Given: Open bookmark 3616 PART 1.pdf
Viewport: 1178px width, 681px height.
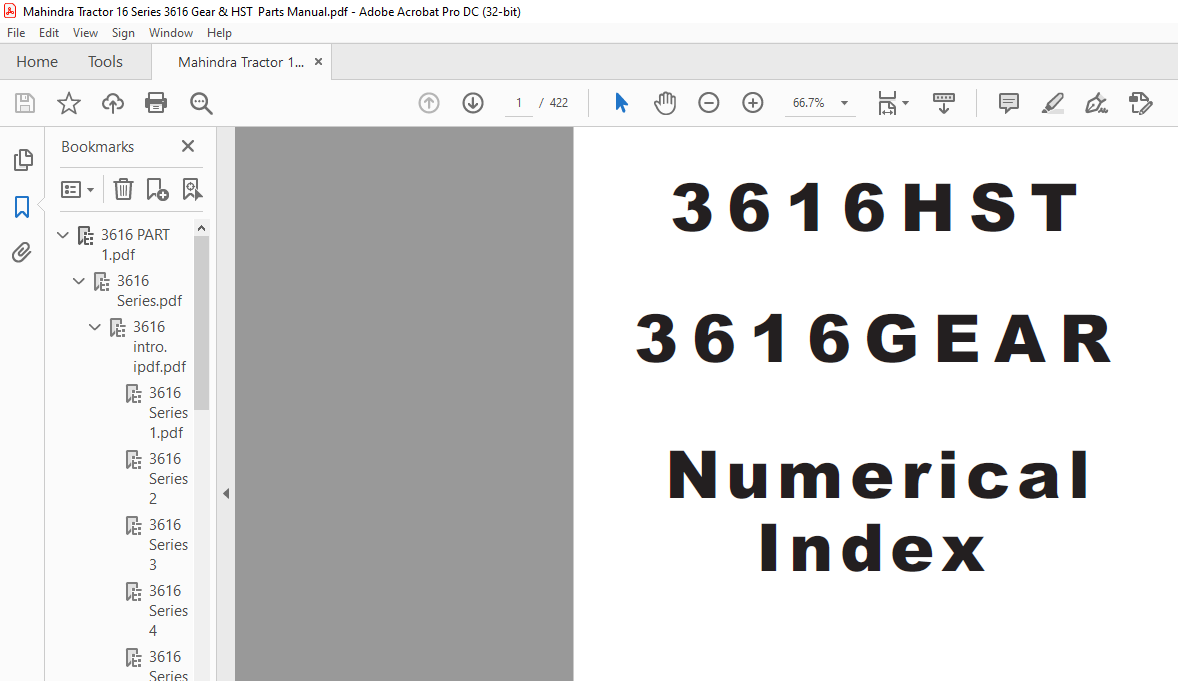Looking at the screenshot, I should (135, 244).
